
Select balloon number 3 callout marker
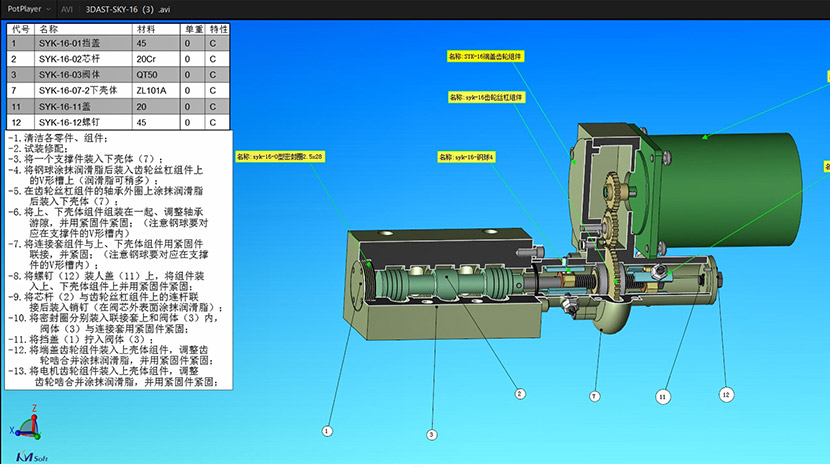pyautogui.click(x=432, y=435)
